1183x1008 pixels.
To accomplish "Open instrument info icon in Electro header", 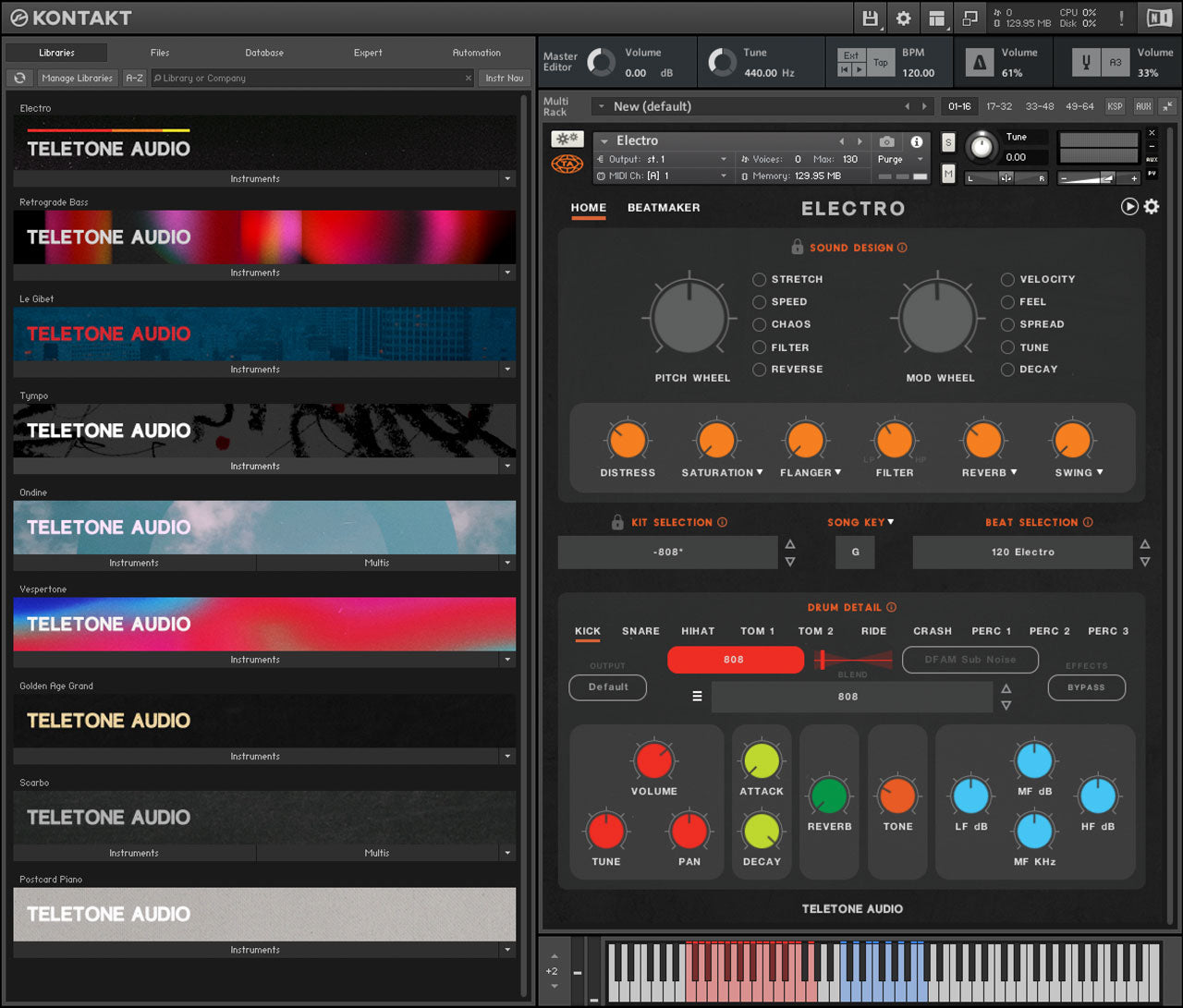I will point(917,141).
